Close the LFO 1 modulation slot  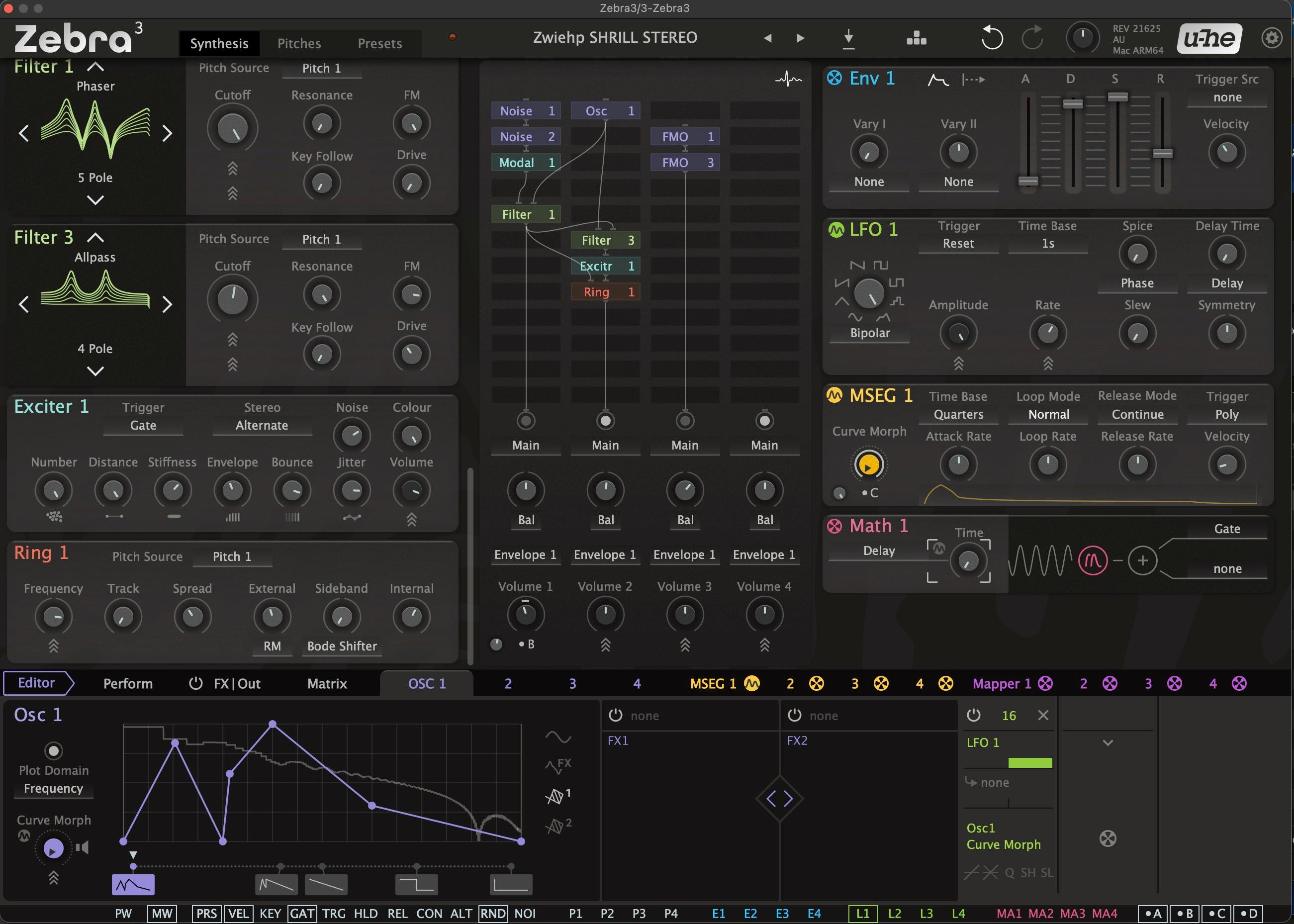pyautogui.click(x=1042, y=715)
